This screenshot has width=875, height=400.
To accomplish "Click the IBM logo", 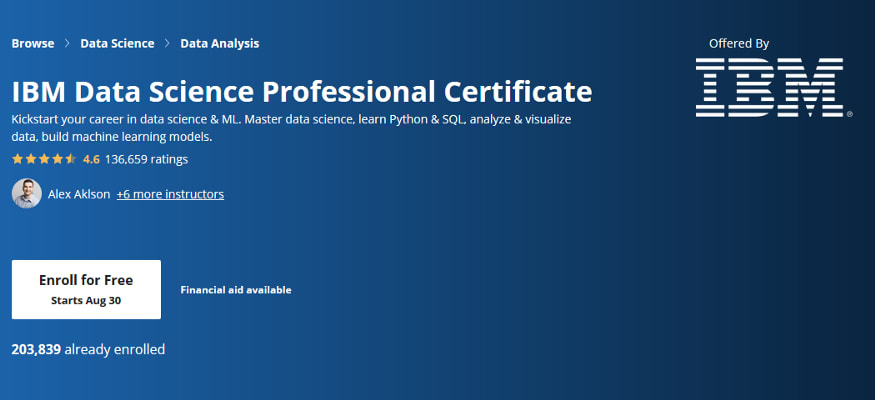I will click(773, 88).
